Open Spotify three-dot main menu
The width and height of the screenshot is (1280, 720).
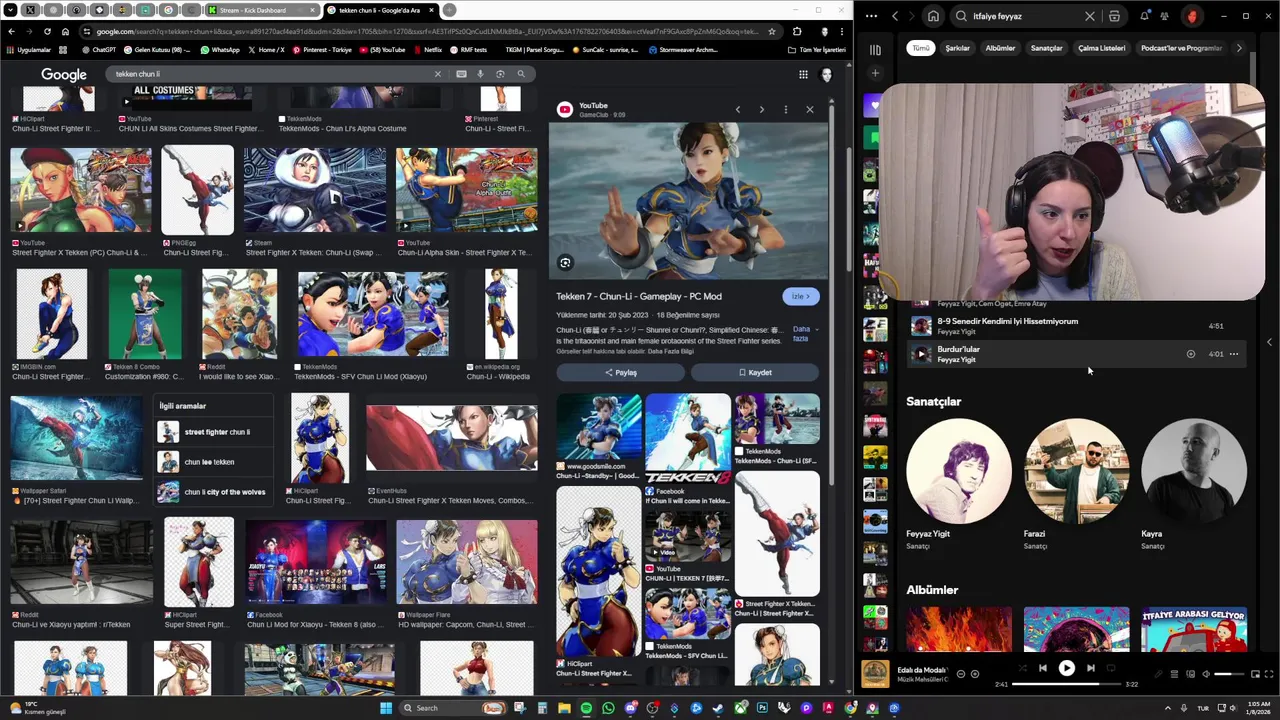[871, 16]
